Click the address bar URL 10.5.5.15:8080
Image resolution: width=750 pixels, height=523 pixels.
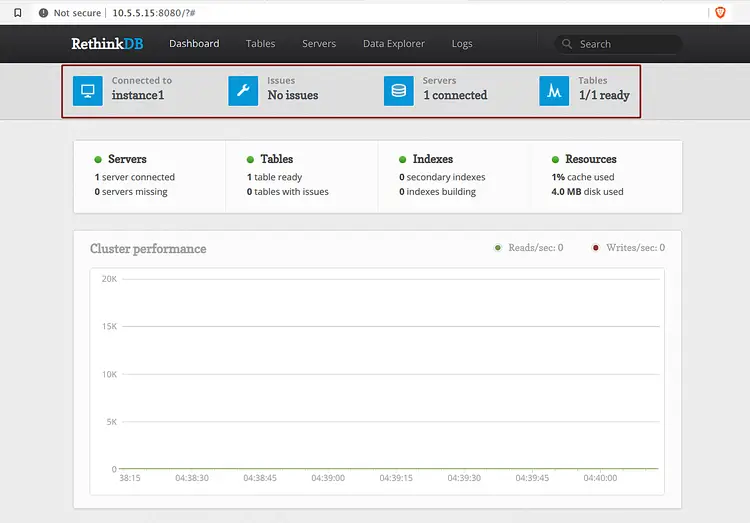[154, 13]
